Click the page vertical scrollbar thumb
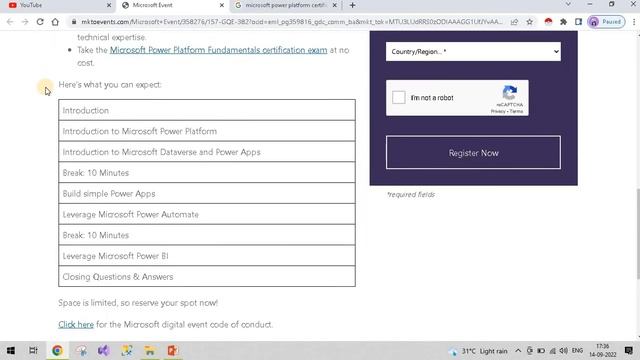This screenshot has height=360, width=640. pos(637,234)
